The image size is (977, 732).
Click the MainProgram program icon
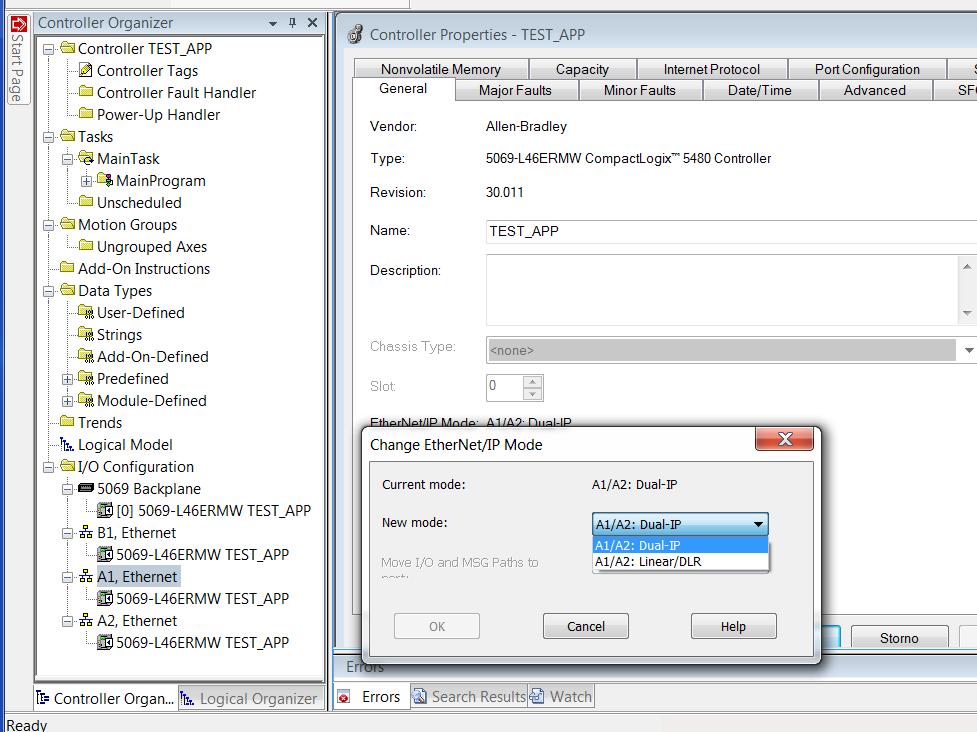tap(105, 180)
